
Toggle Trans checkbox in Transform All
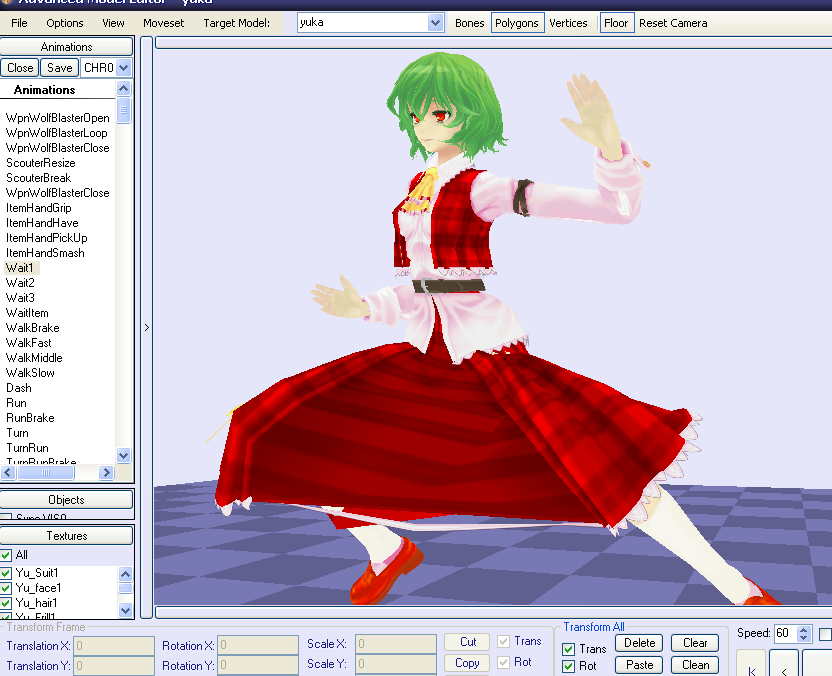tap(568, 649)
